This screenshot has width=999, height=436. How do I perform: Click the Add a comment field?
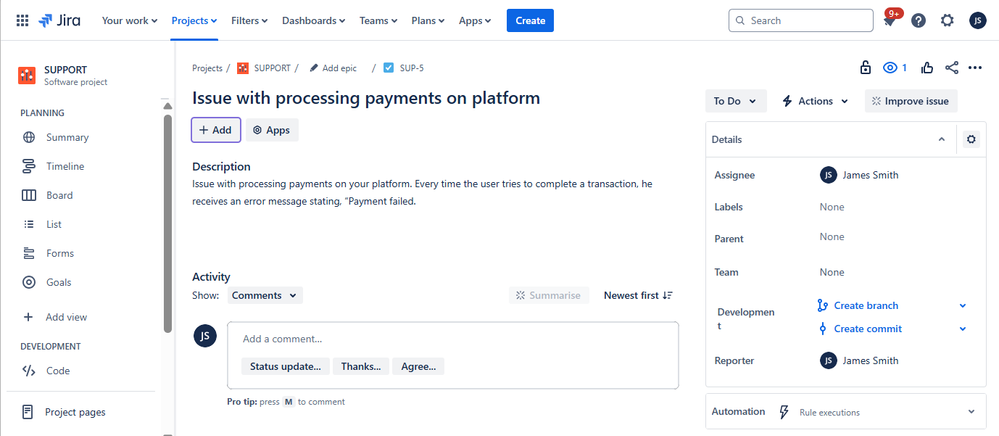point(453,339)
